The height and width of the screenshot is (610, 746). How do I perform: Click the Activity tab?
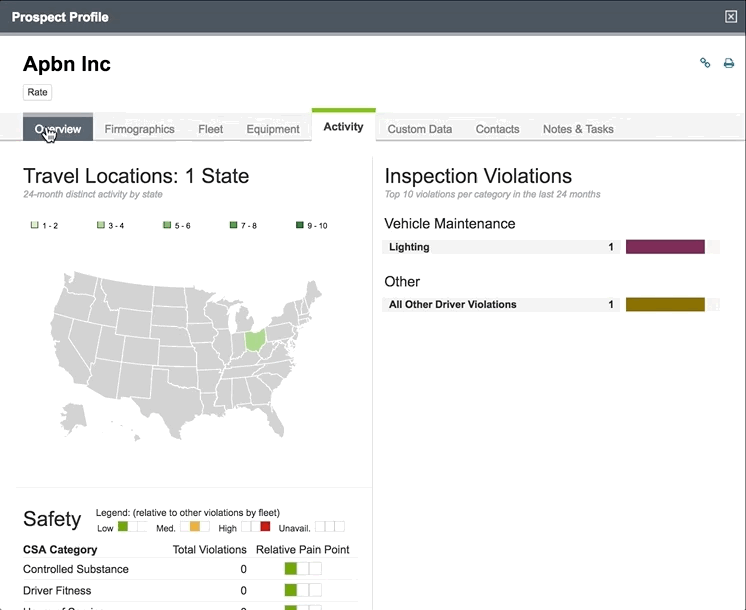pos(343,127)
